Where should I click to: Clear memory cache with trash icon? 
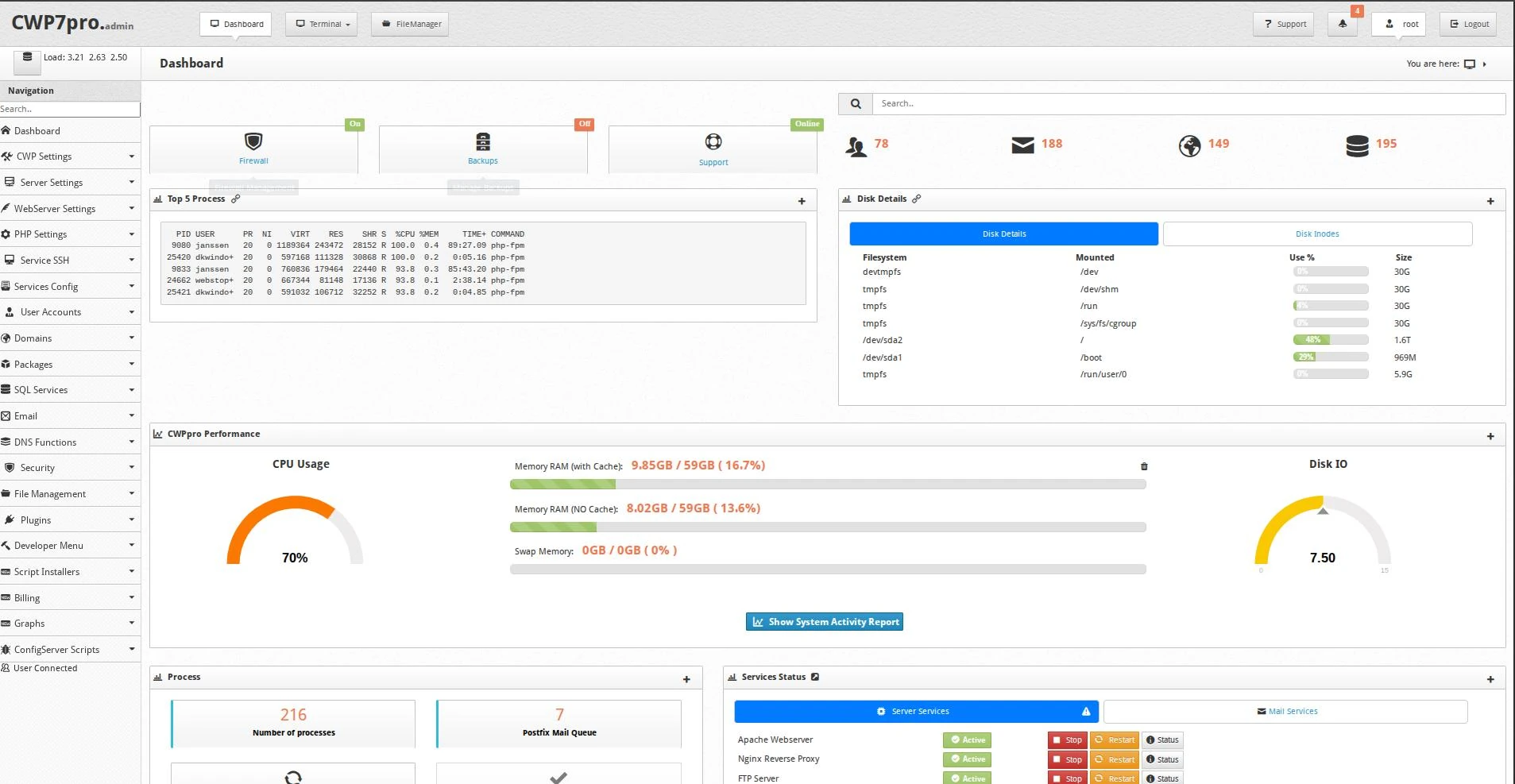click(1144, 466)
